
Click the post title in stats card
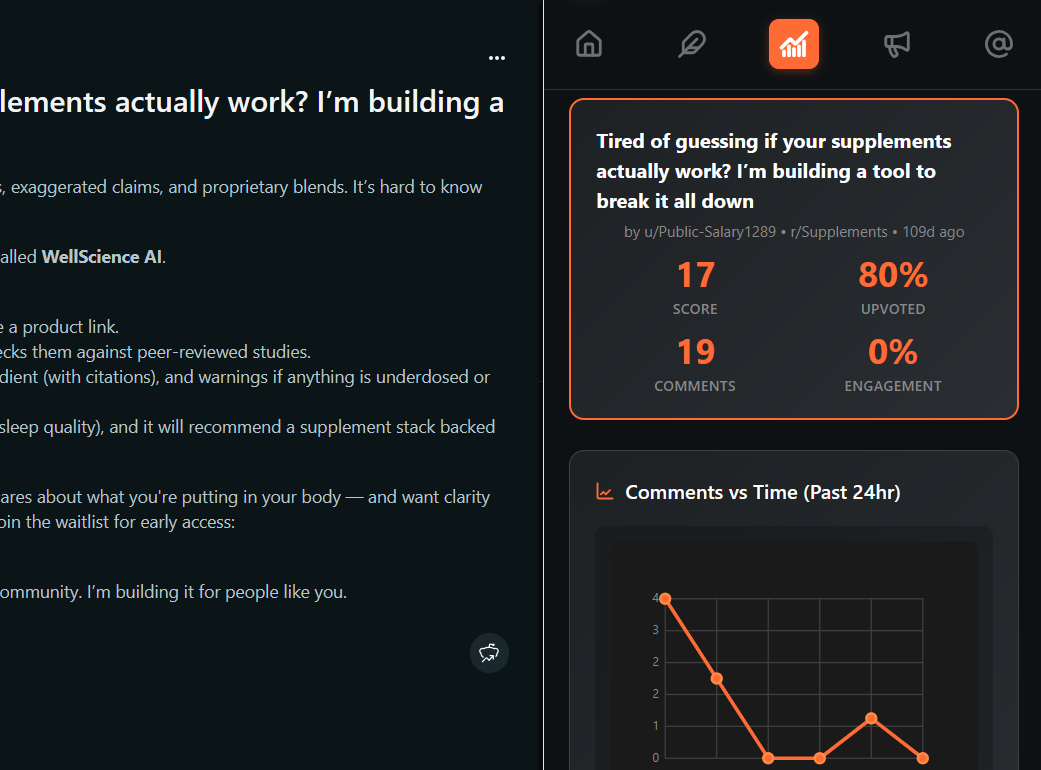[x=773, y=171]
